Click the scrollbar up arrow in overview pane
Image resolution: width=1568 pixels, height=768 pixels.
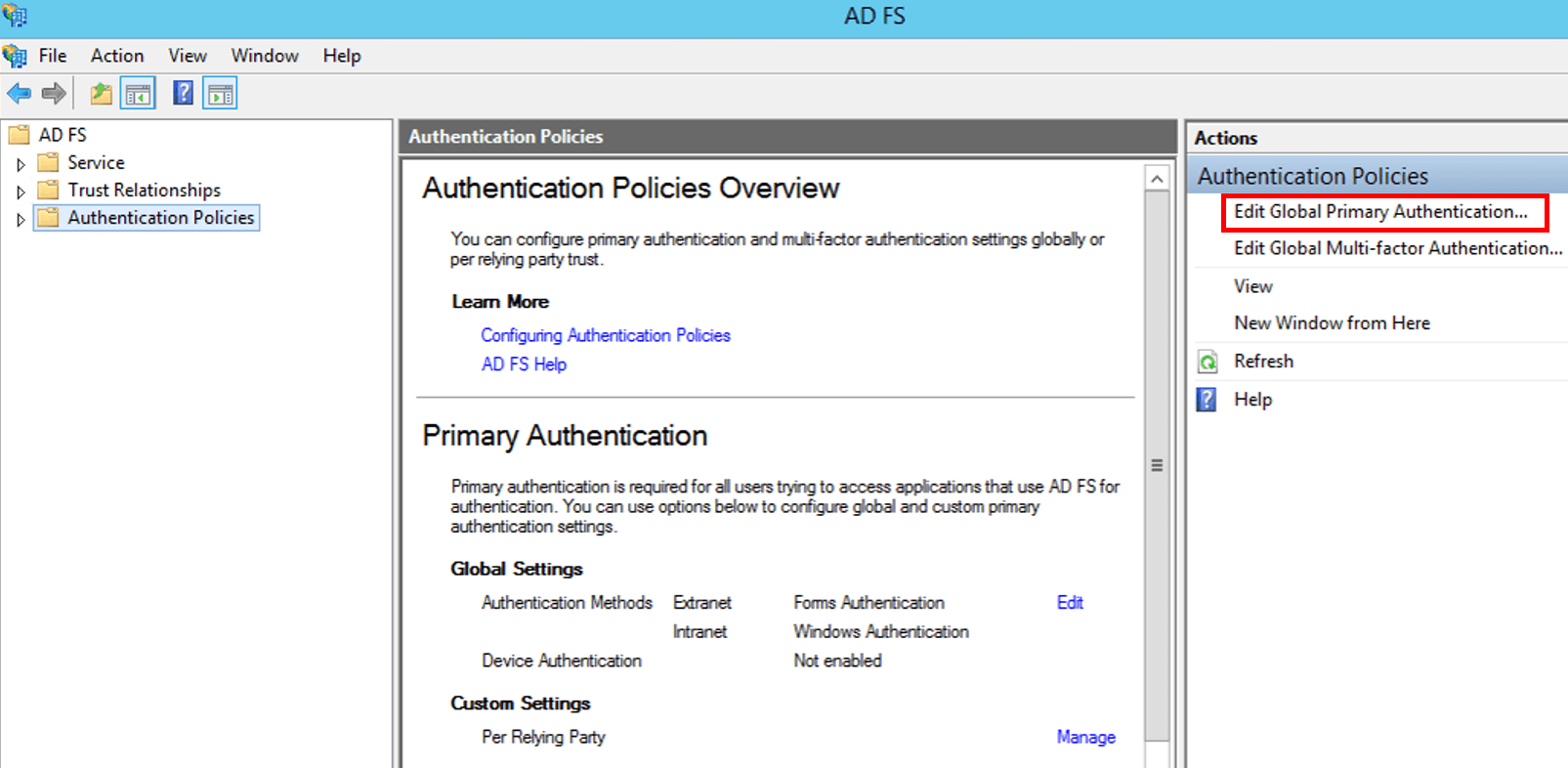(x=1157, y=179)
